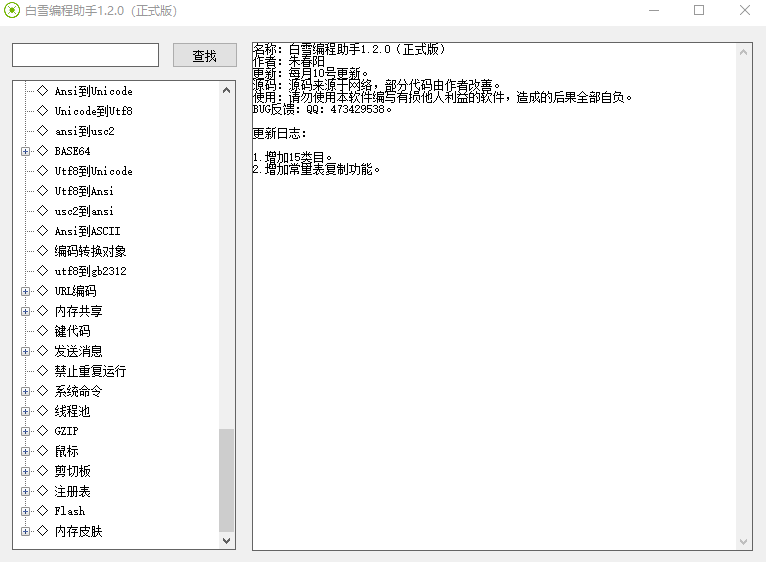The width and height of the screenshot is (766, 562).
Task: Click the tree panel scroll up arrow
Action: pyautogui.click(x=227, y=89)
